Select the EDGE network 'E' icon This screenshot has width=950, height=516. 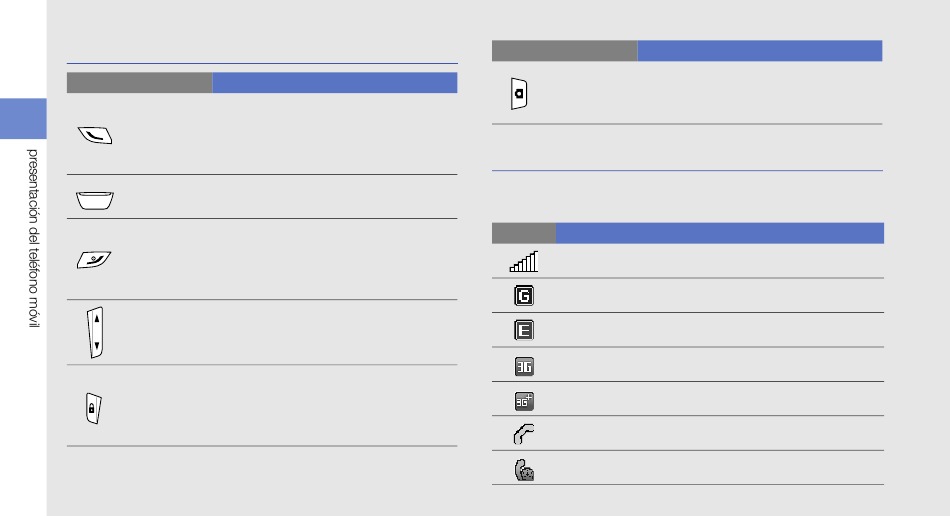(524, 330)
